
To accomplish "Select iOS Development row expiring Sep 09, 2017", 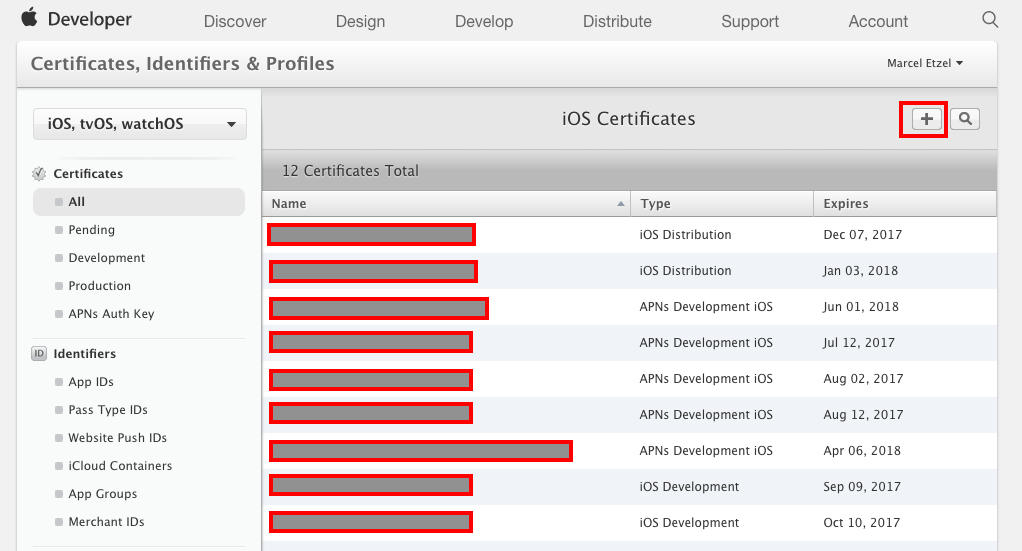I will pyautogui.click(x=629, y=487).
